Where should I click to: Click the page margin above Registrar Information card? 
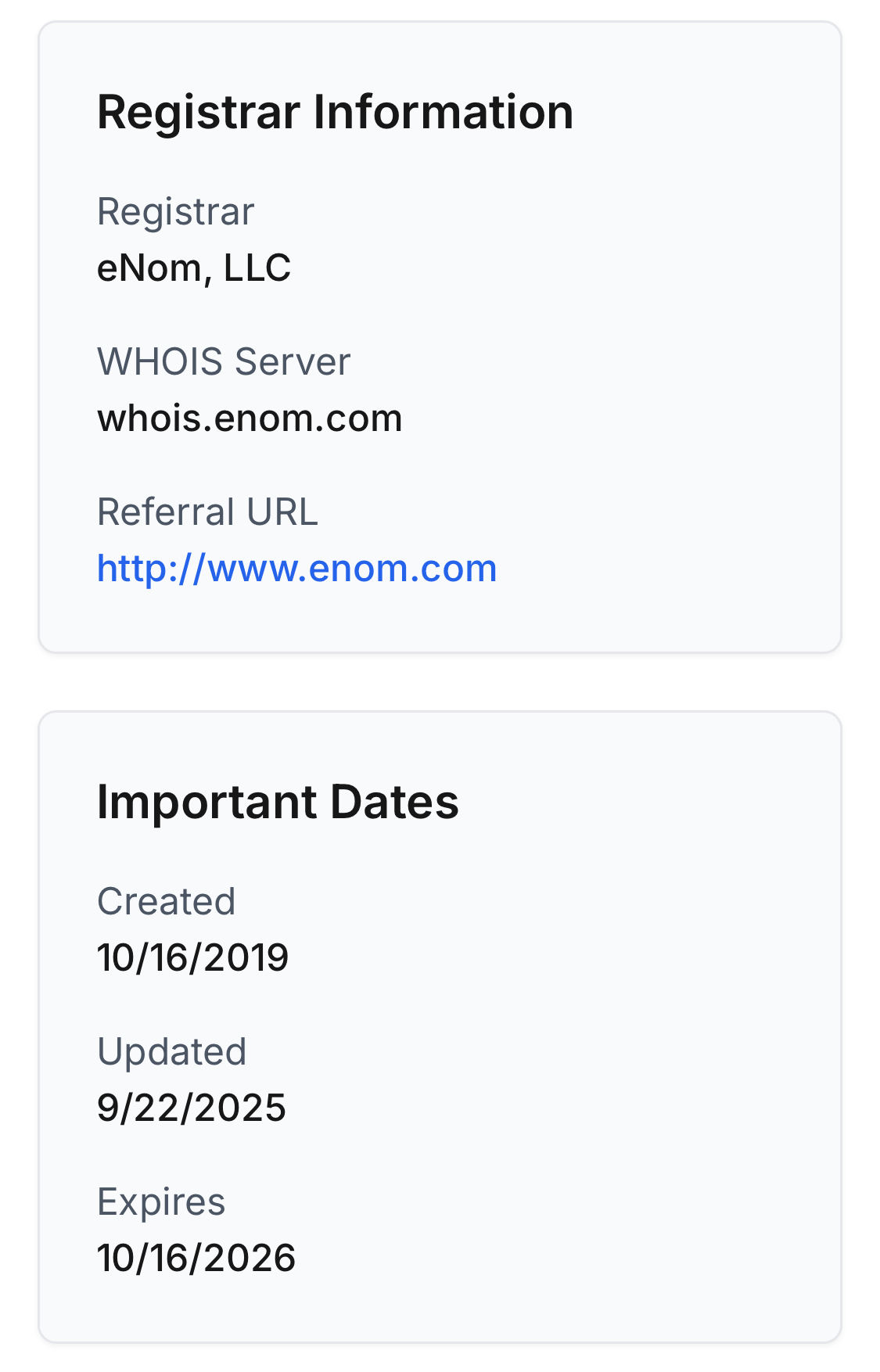[440, 9]
